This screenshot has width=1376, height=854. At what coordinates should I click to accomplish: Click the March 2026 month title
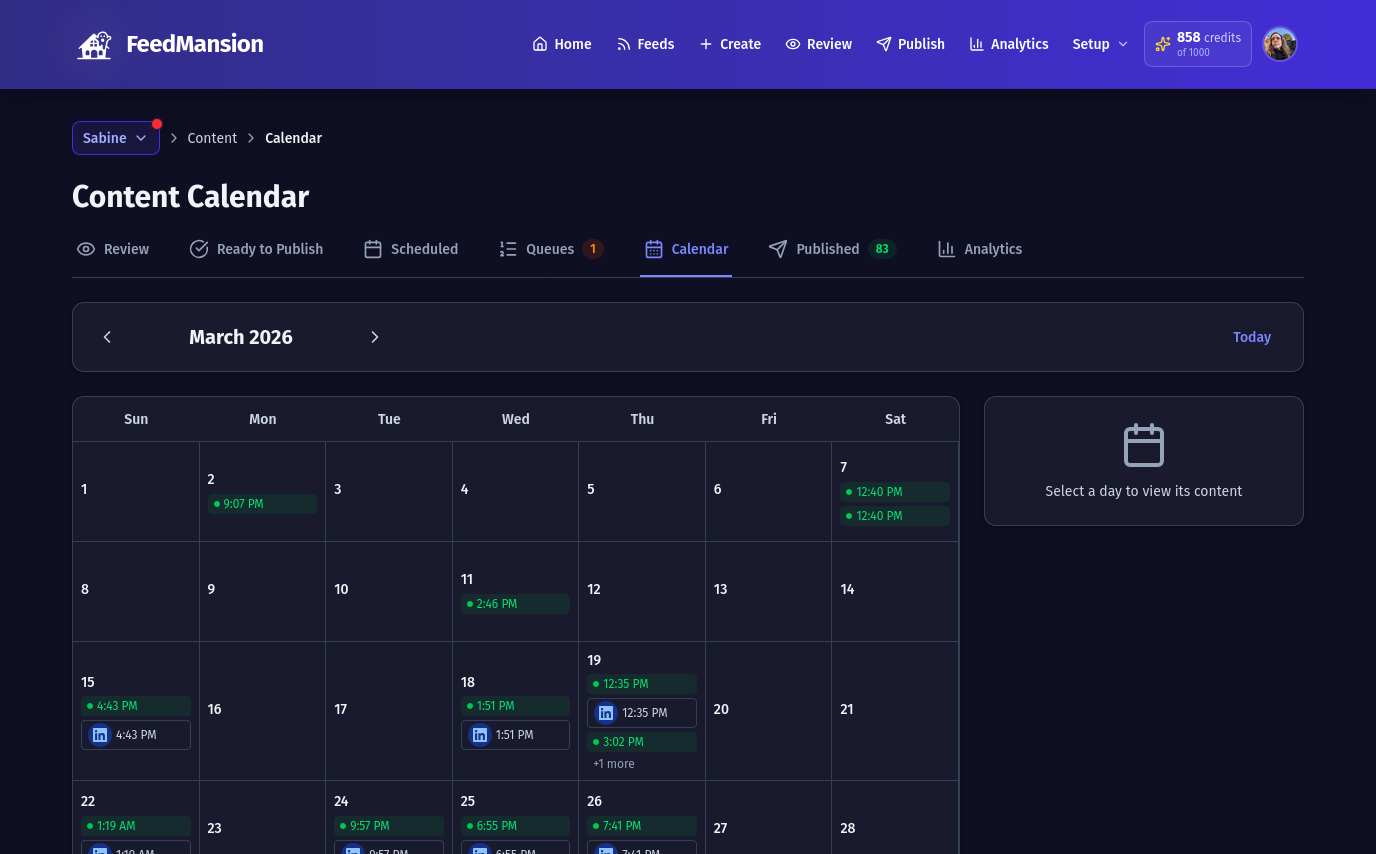(241, 337)
